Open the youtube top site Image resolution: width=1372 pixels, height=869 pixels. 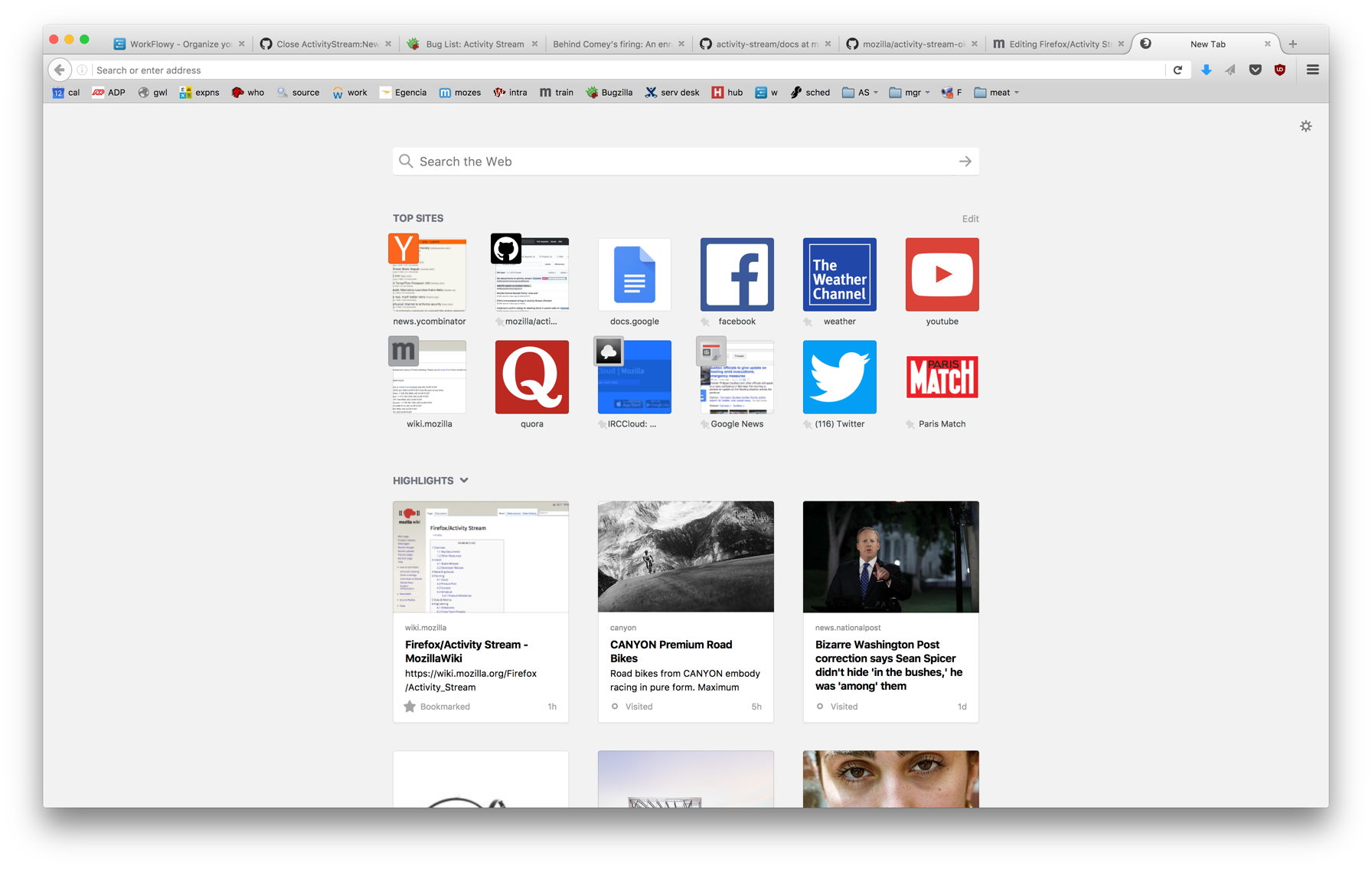tap(942, 280)
